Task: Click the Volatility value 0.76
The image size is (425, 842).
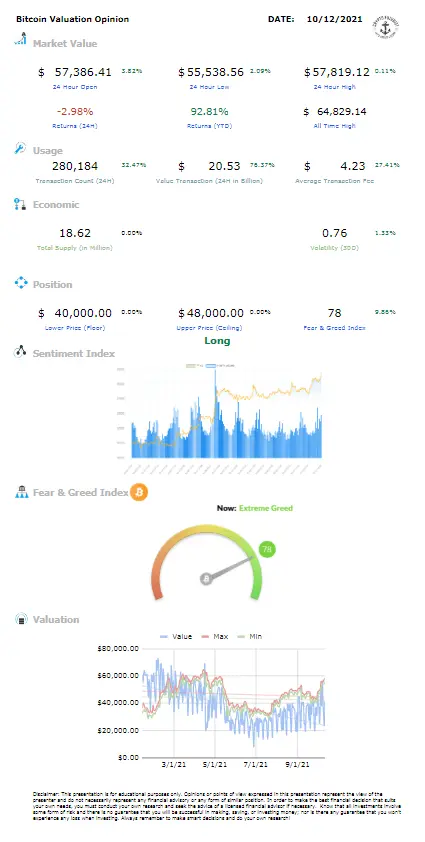Action: coord(334,233)
